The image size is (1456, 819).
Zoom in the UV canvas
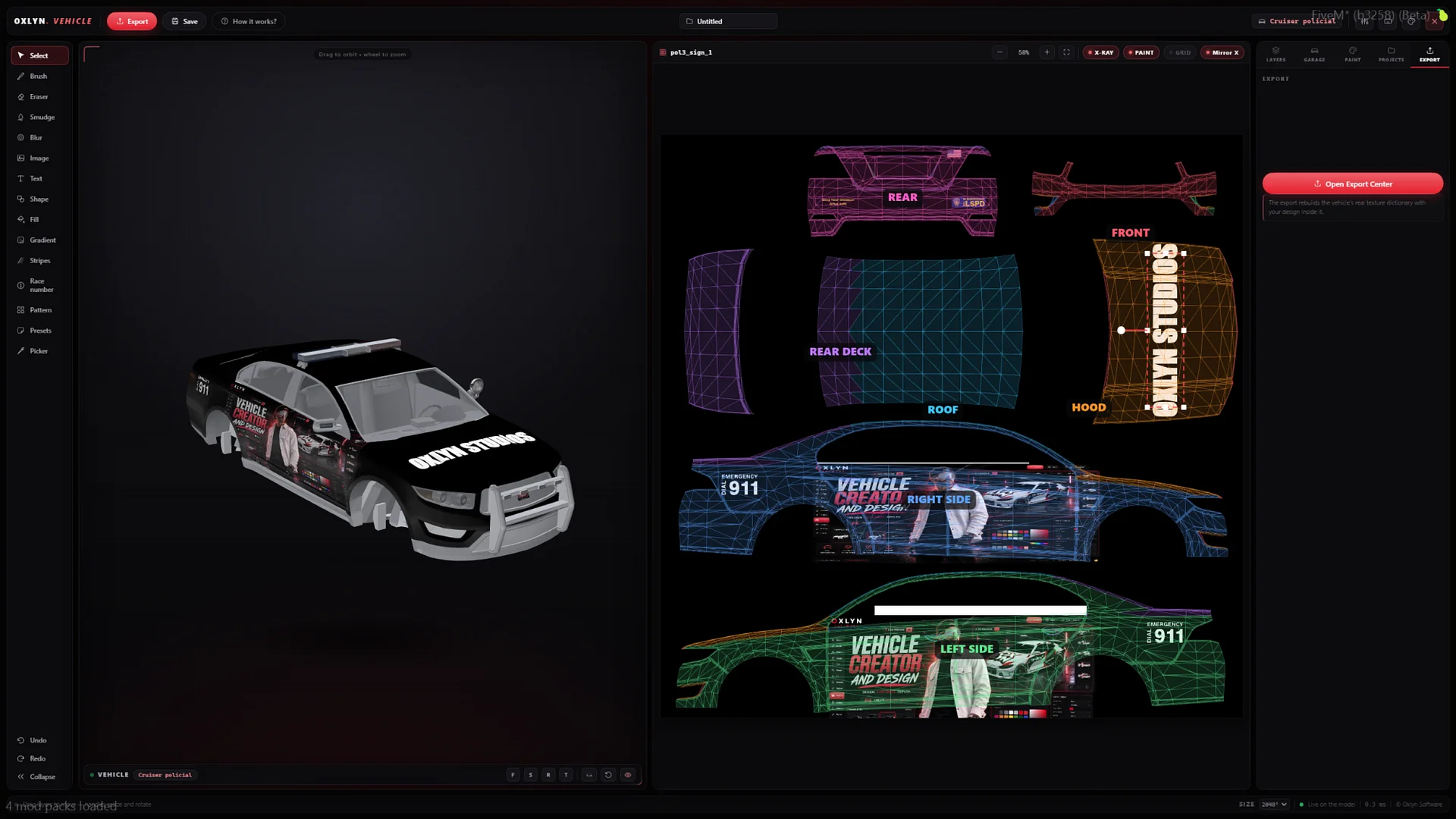tap(1047, 52)
